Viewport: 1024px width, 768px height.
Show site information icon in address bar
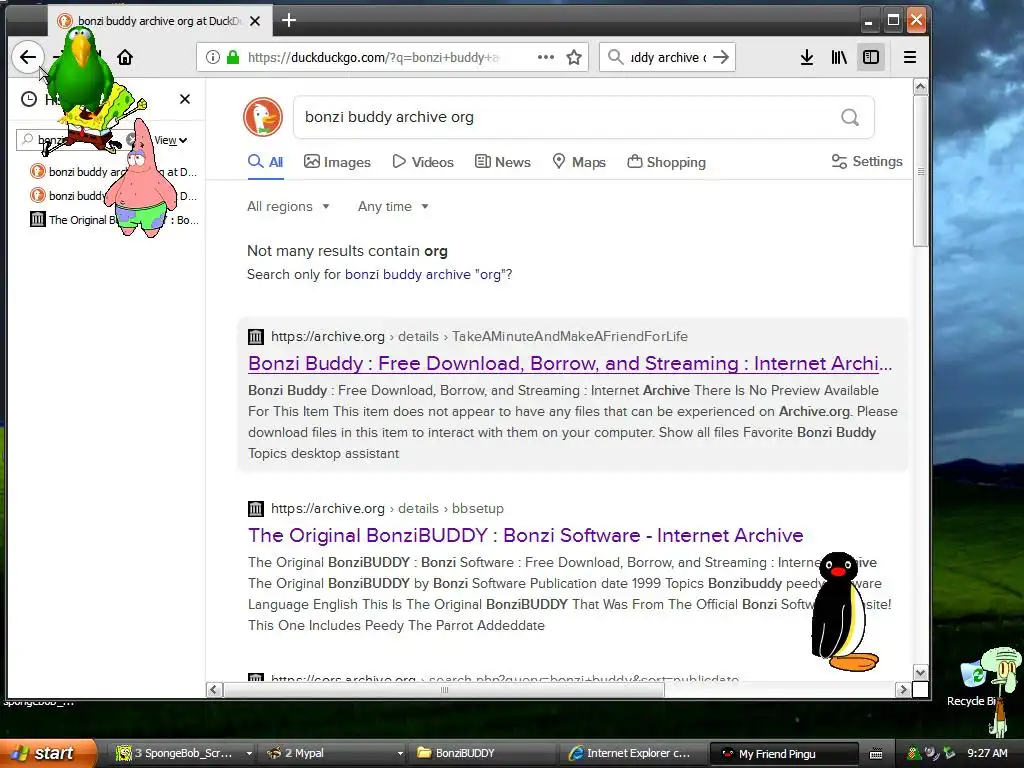tap(212, 57)
